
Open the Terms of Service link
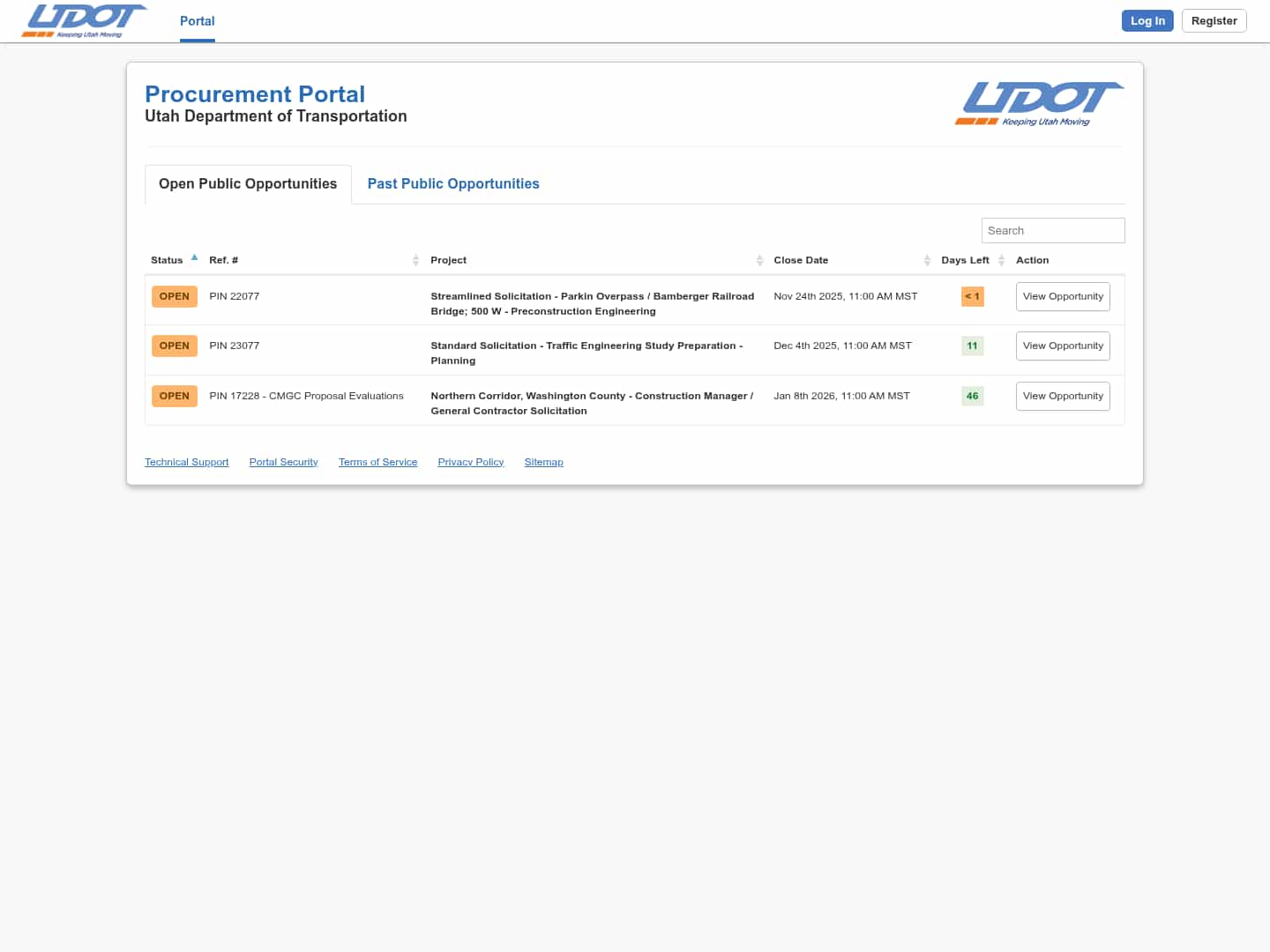(x=378, y=462)
